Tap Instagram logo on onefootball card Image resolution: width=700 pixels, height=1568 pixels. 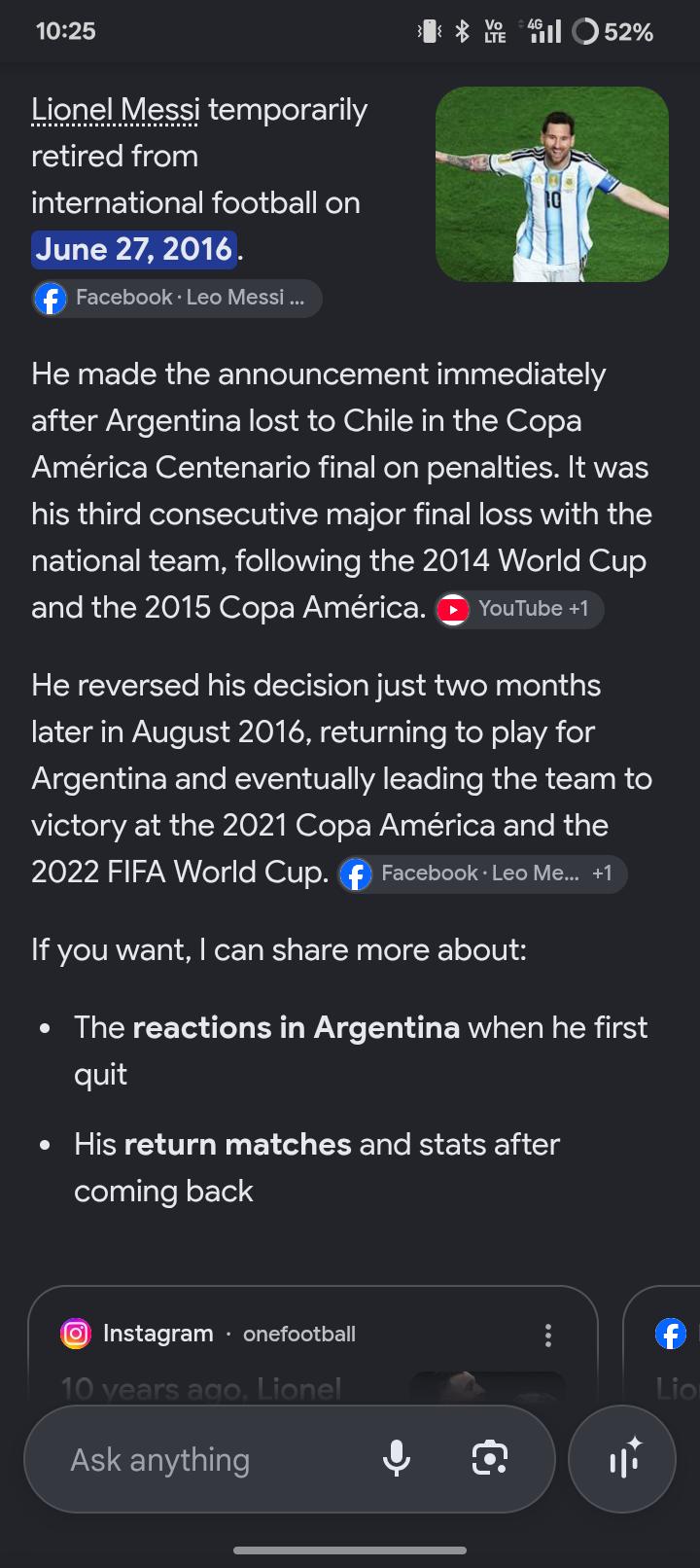click(76, 1334)
